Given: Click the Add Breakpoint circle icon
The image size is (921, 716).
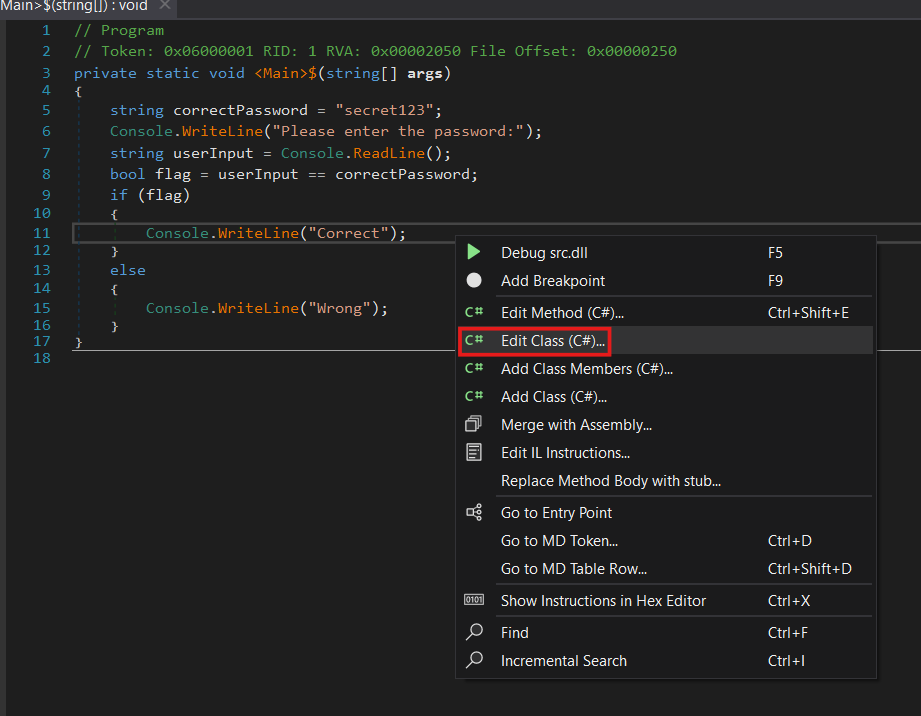Looking at the screenshot, I should tap(473, 281).
